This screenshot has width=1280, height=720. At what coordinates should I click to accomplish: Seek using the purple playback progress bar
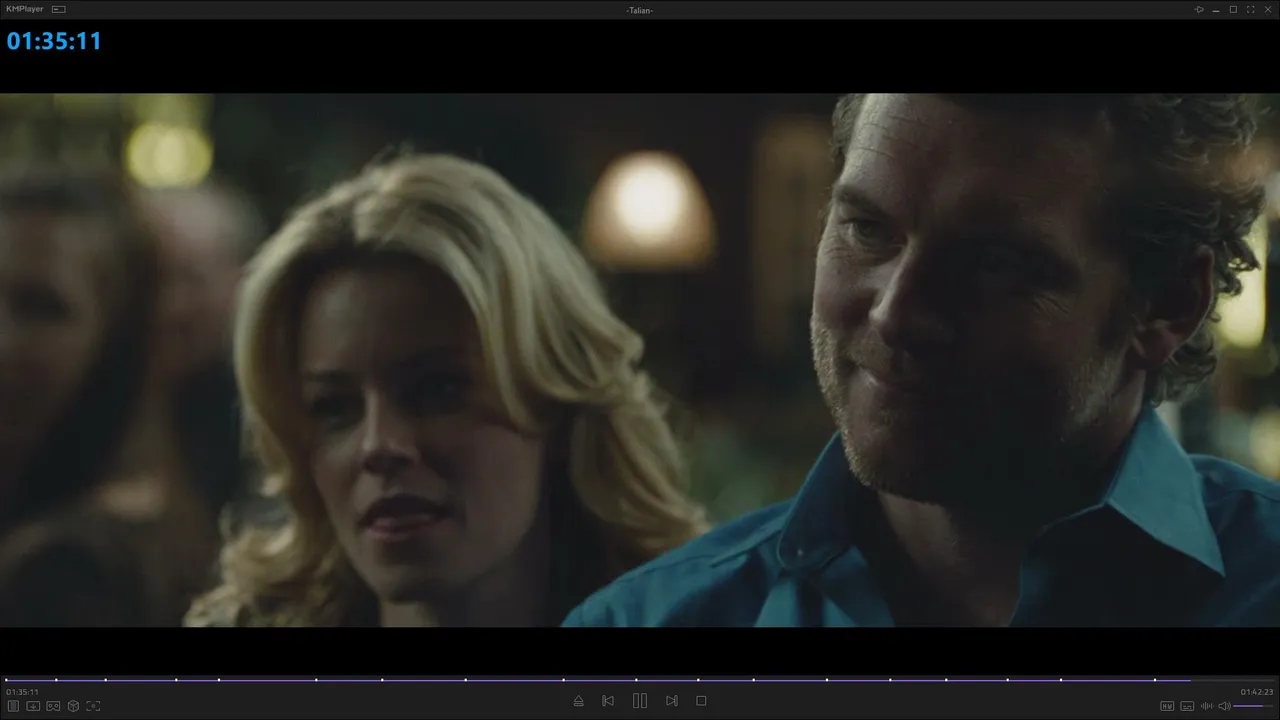(640, 680)
